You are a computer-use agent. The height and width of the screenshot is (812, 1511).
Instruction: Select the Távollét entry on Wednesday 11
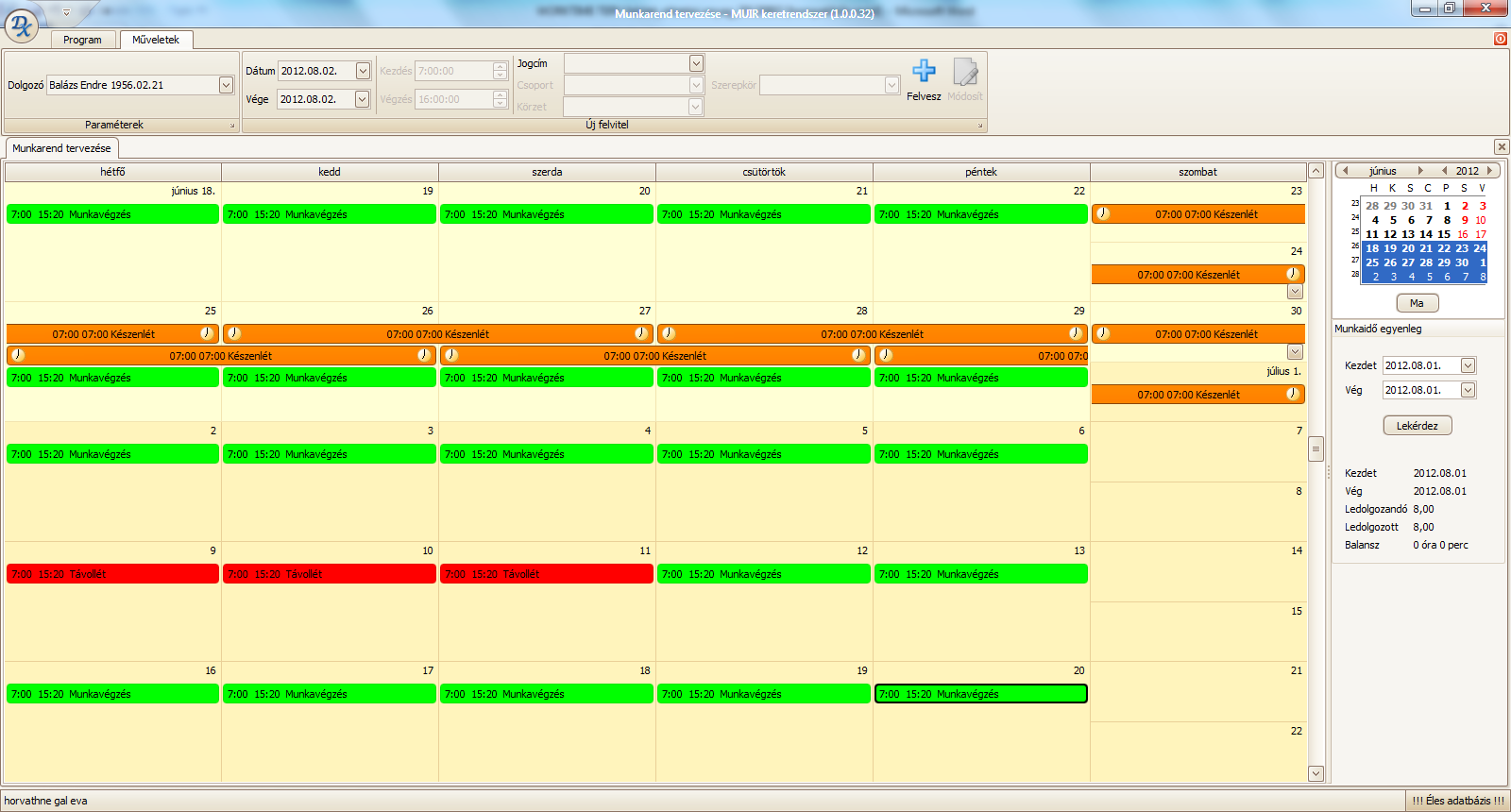pyautogui.click(x=547, y=574)
